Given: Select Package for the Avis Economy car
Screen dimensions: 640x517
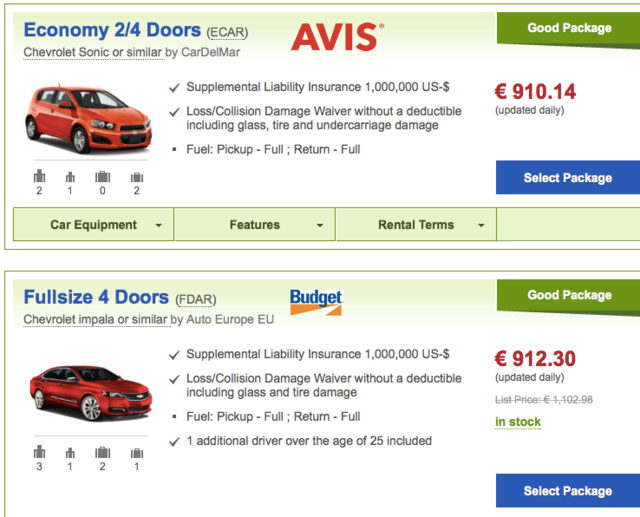Looking at the screenshot, I should tap(567, 178).
